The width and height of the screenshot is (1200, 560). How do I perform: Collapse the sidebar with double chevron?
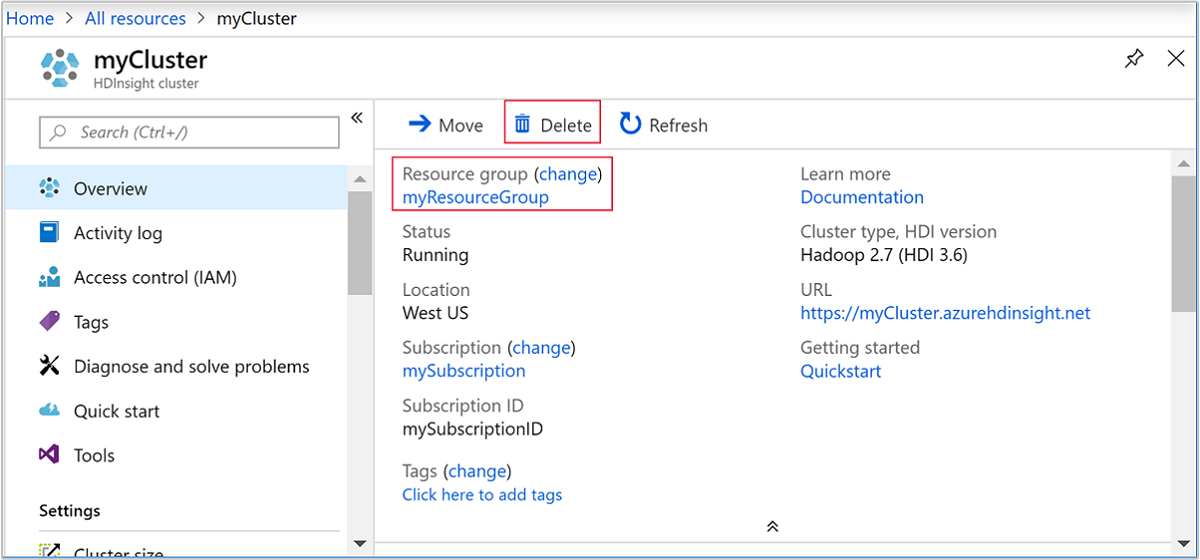(357, 118)
